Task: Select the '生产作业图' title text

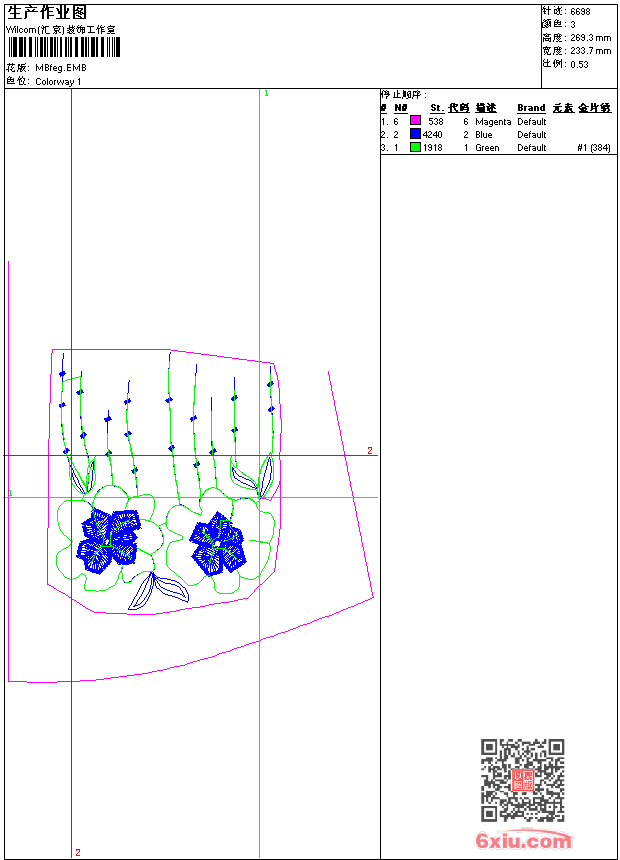Action: [47, 13]
